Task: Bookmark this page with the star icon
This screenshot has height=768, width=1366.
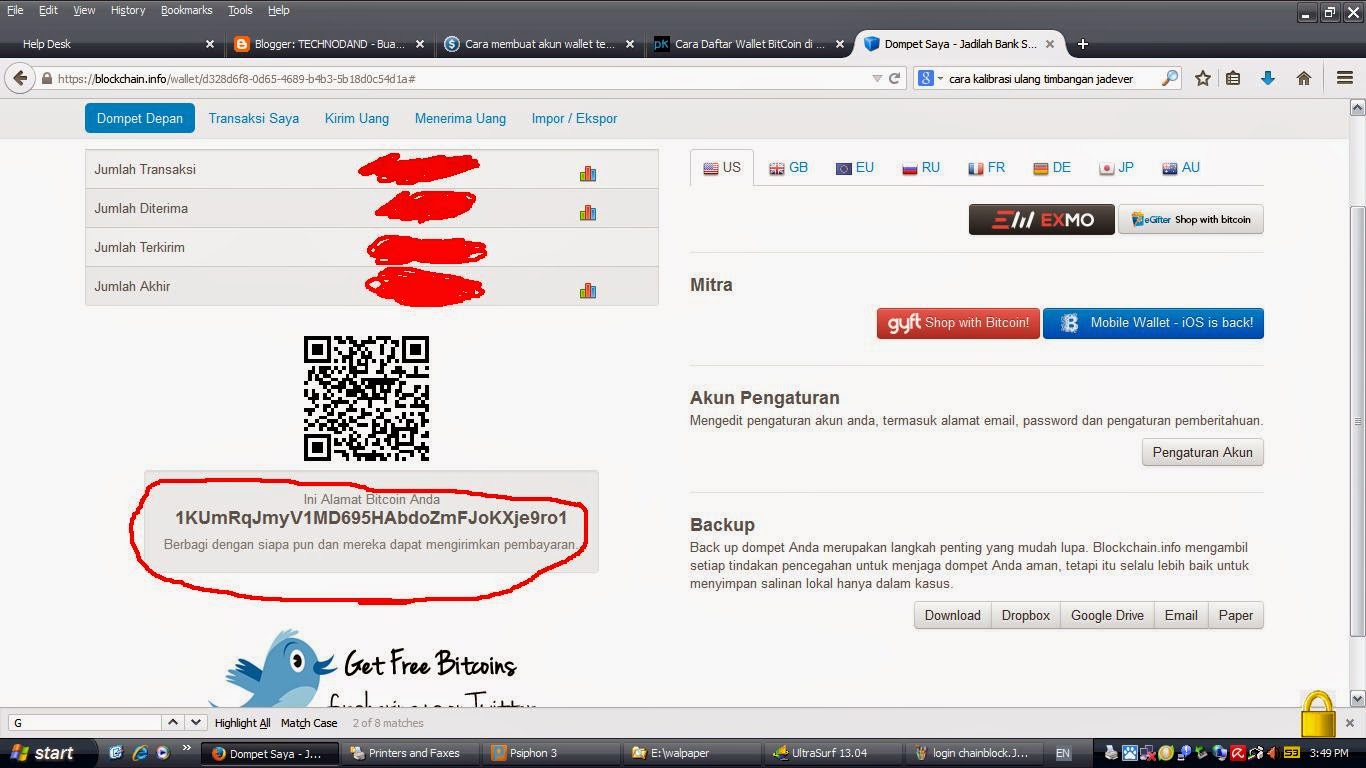Action: tap(1203, 78)
